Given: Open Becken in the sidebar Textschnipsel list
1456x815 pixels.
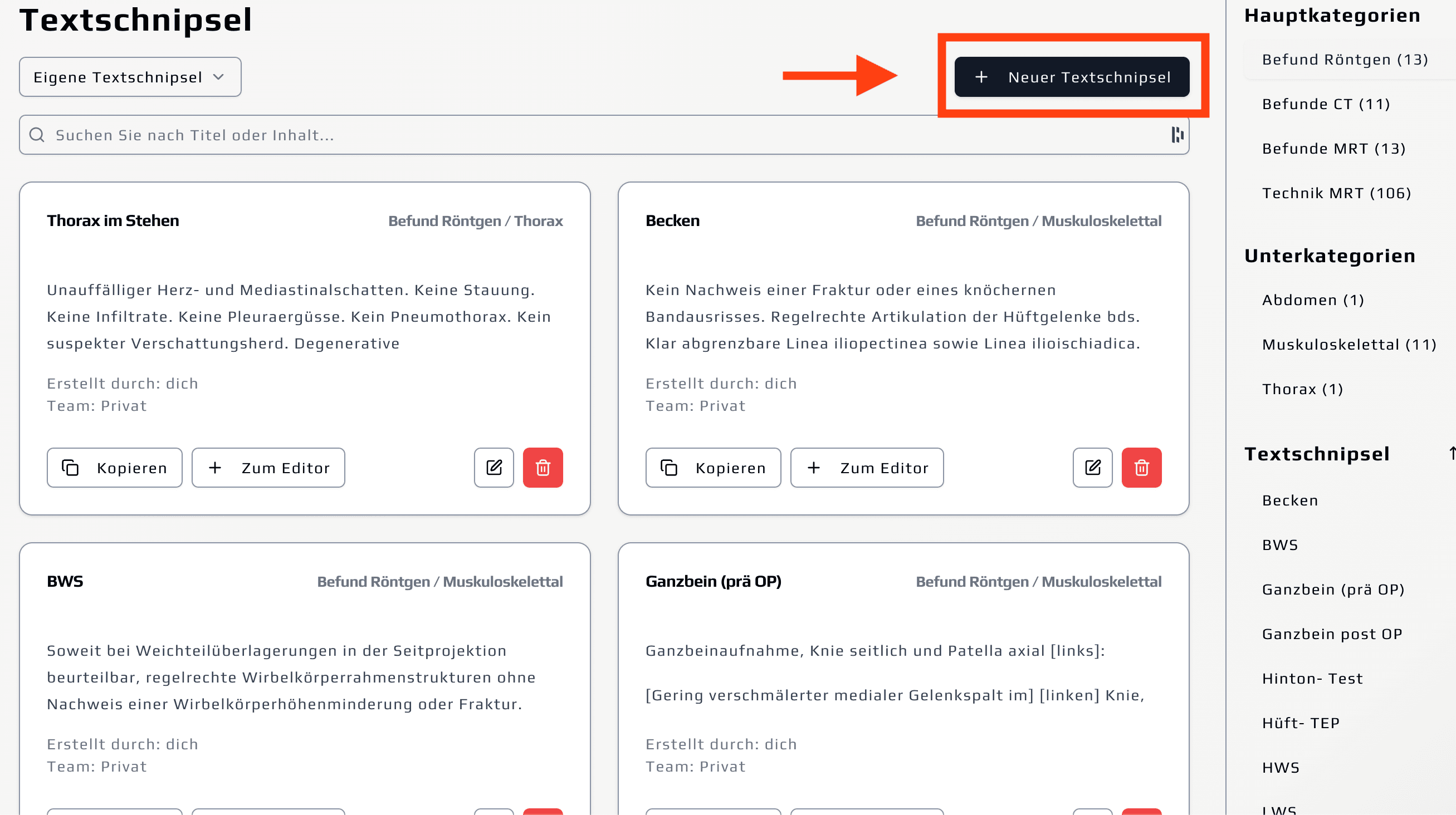Looking at the screenshot, I should pyautogui.click(x=1290, y=500).
